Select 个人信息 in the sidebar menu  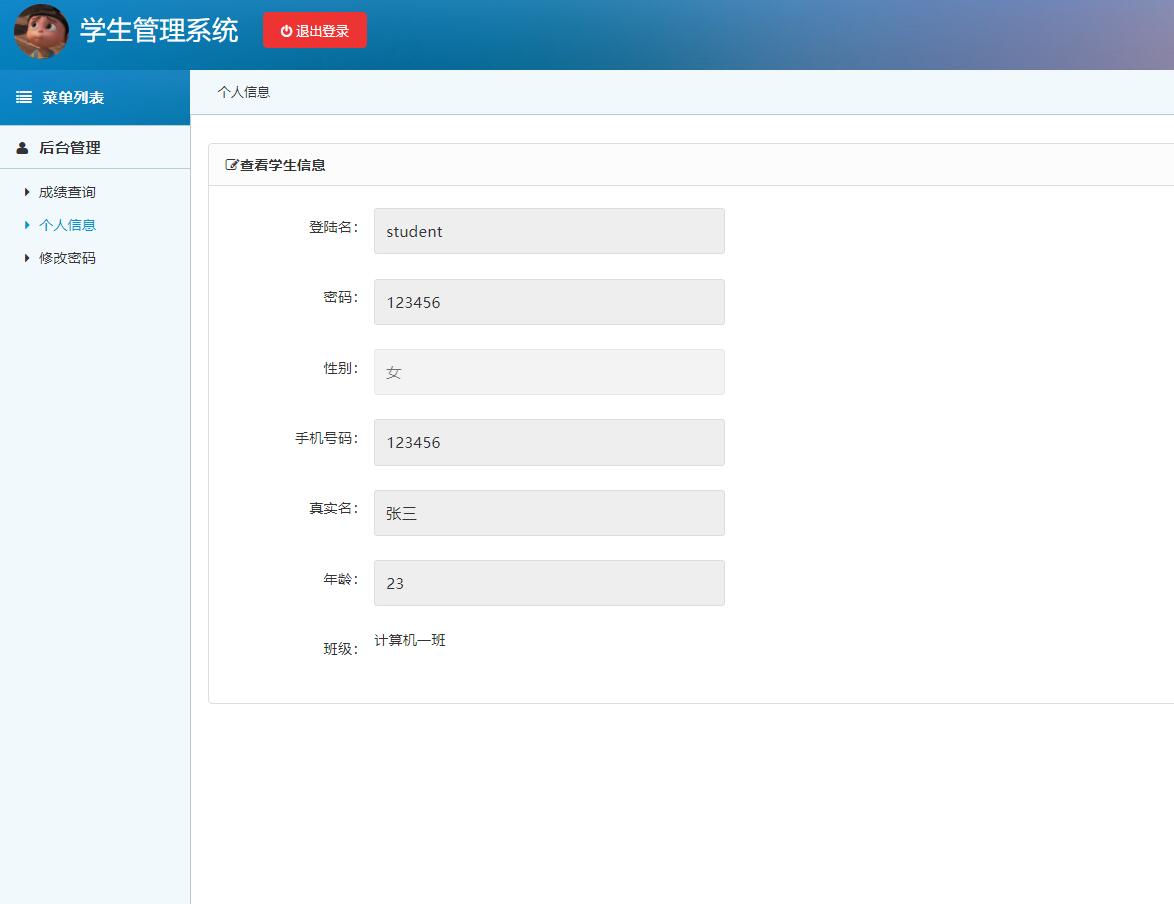click(69, 224)
